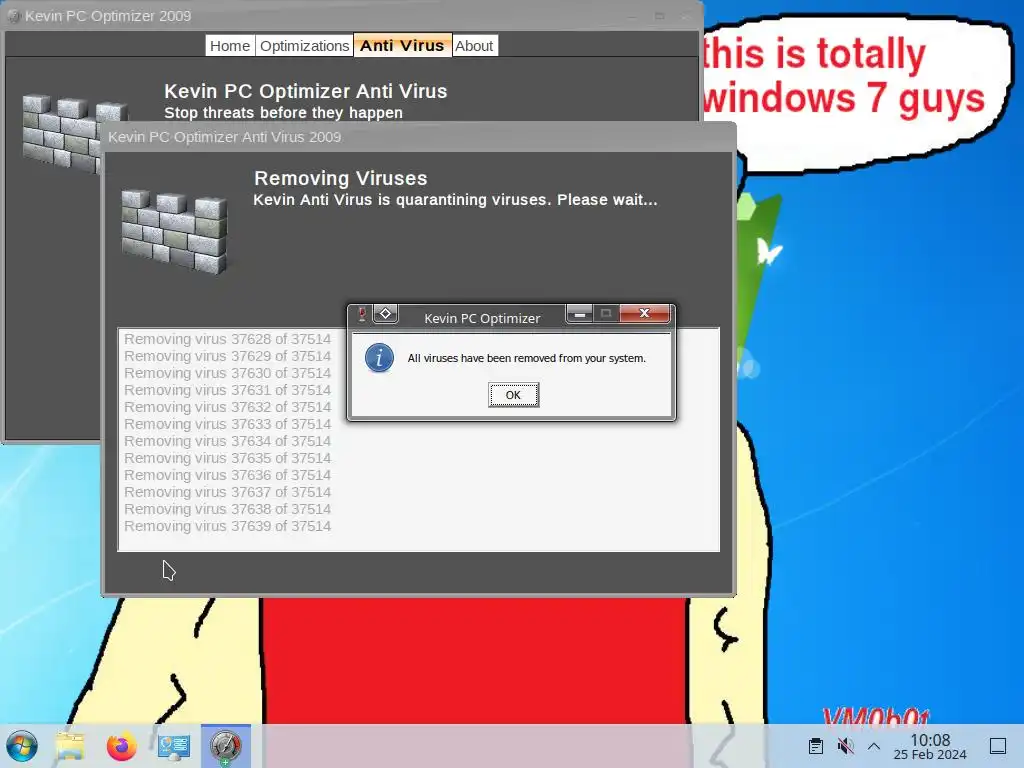
Task: Click the 'Kevin PC Optimizer Anti Virus' heading
Action: click(x=306, y=91)
